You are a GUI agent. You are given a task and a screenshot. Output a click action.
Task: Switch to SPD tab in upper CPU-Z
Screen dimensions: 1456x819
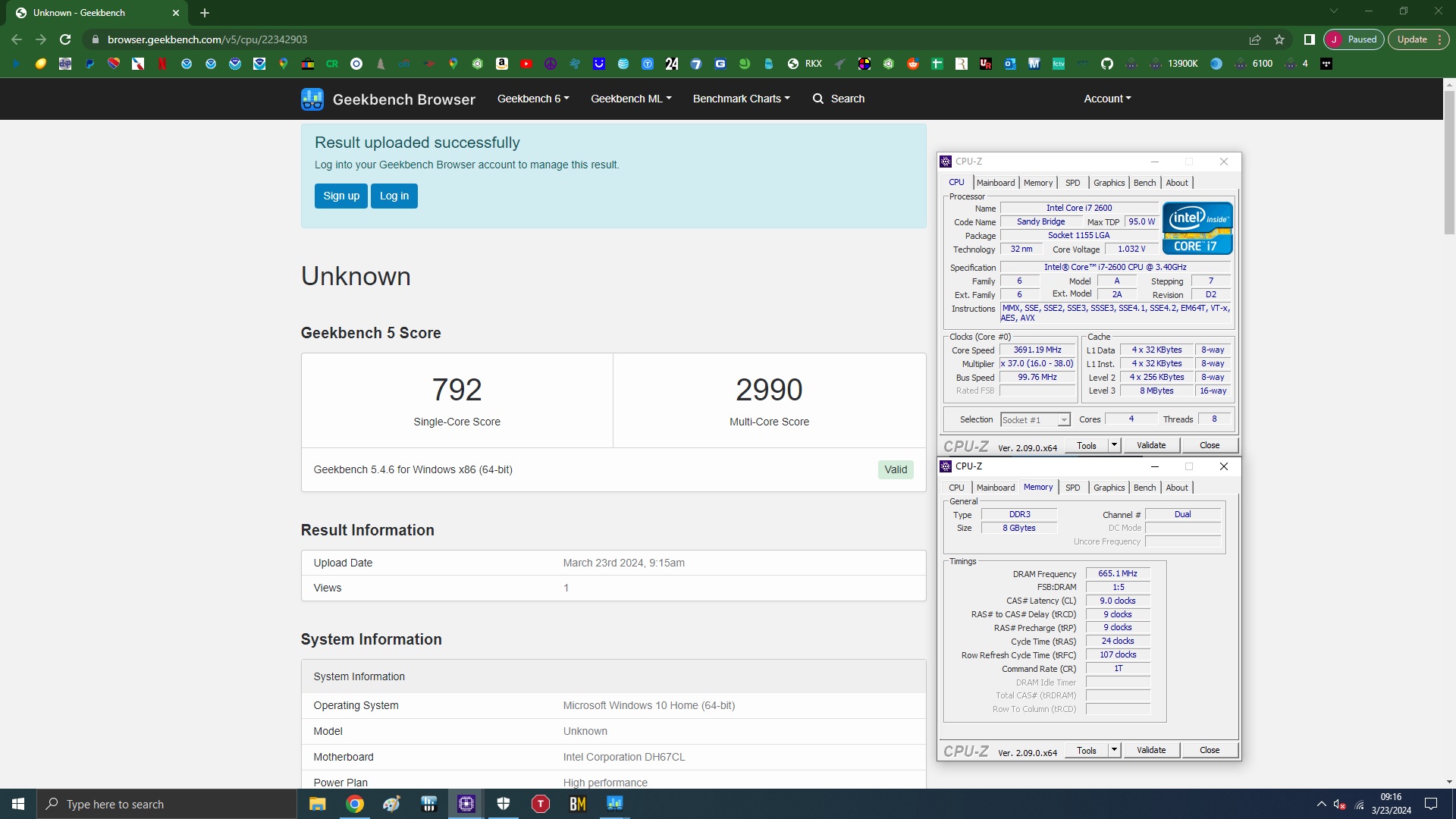point(1072,183)
